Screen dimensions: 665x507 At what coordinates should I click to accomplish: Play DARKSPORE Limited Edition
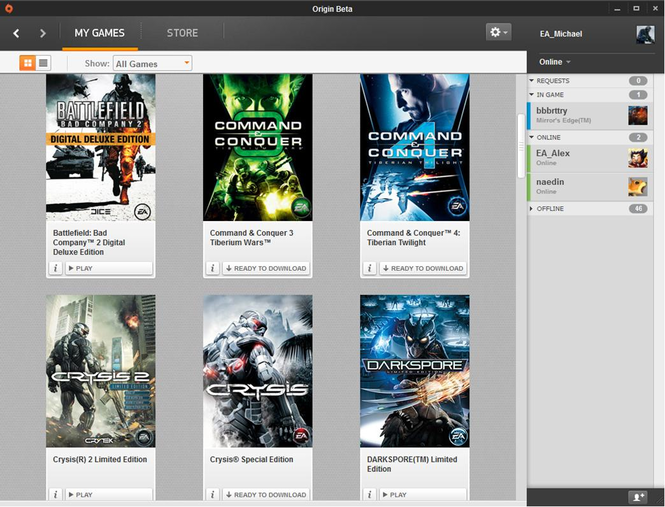423,494
